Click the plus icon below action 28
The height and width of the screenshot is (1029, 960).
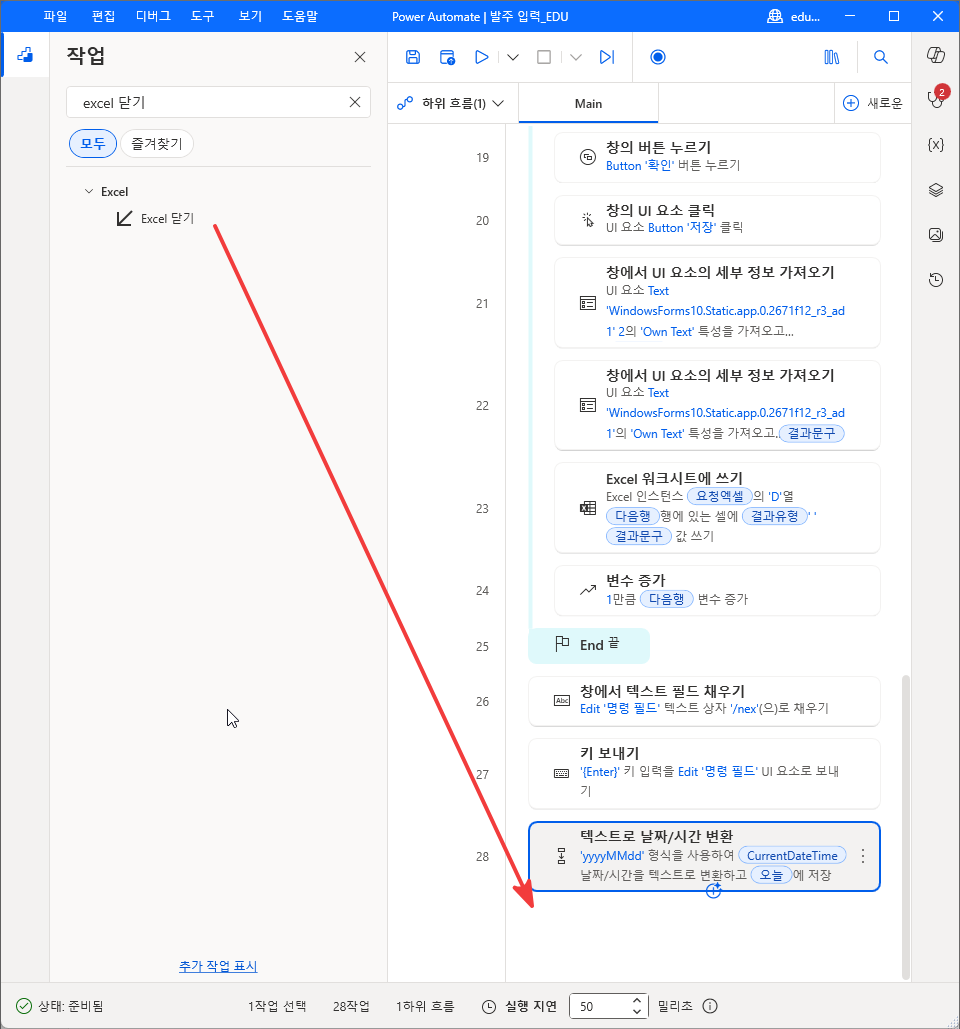coord(713,891)
